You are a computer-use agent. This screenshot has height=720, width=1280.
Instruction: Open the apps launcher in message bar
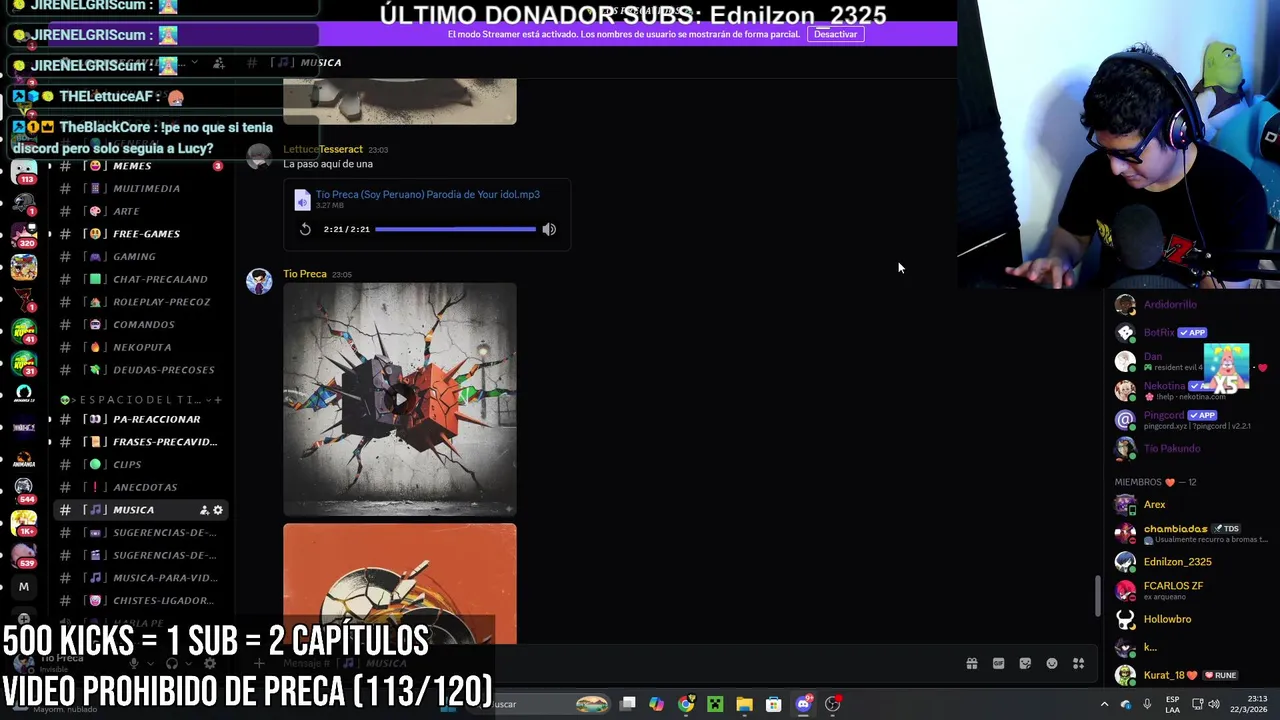pyautogui.click(x=1079, y=663)
